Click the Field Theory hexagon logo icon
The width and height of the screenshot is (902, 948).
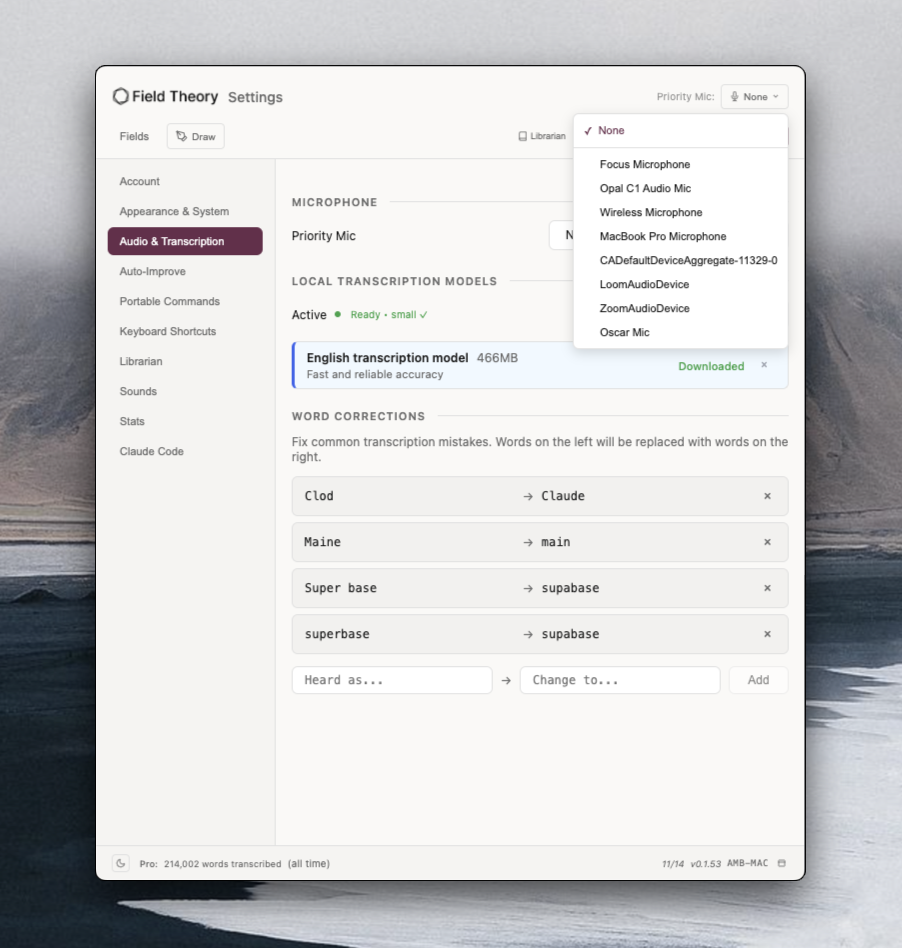pyautogui.click(x=120, y=96)
